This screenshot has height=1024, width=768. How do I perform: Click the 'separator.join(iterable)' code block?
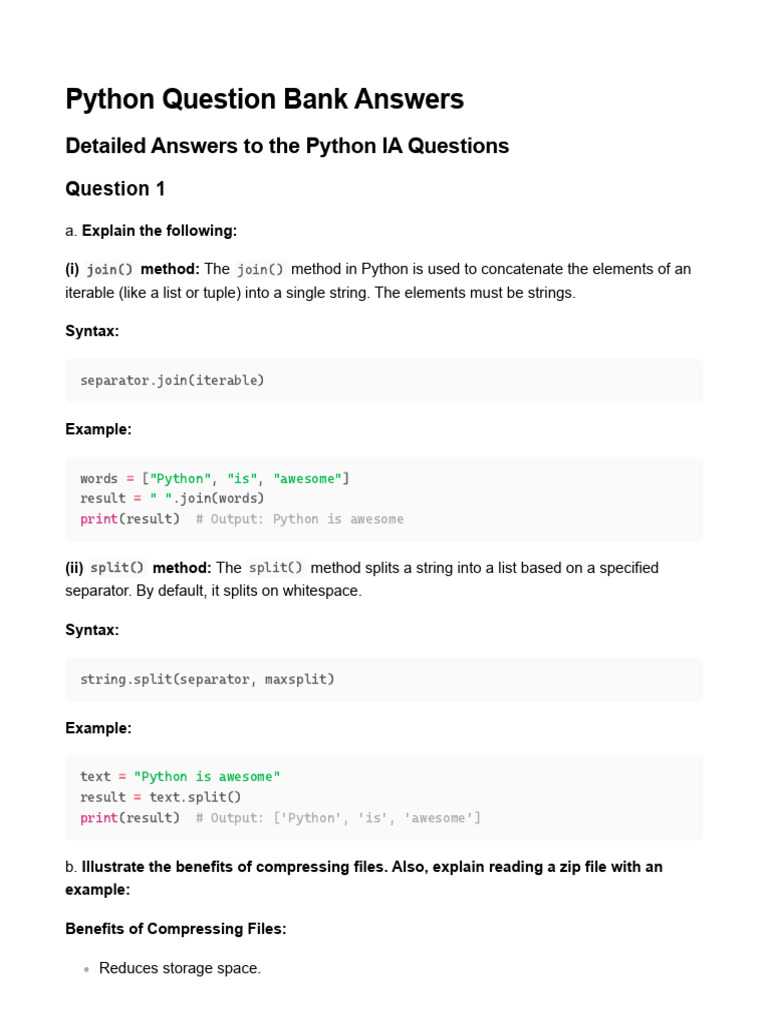pos(172,381)
